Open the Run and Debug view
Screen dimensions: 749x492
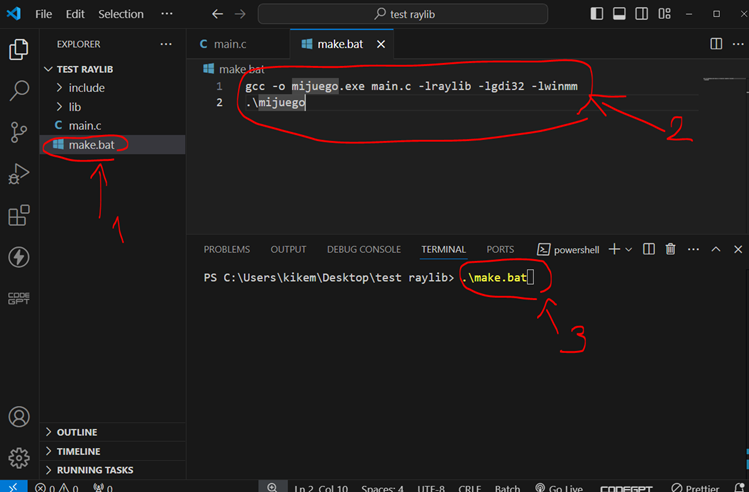pos(19,174)
